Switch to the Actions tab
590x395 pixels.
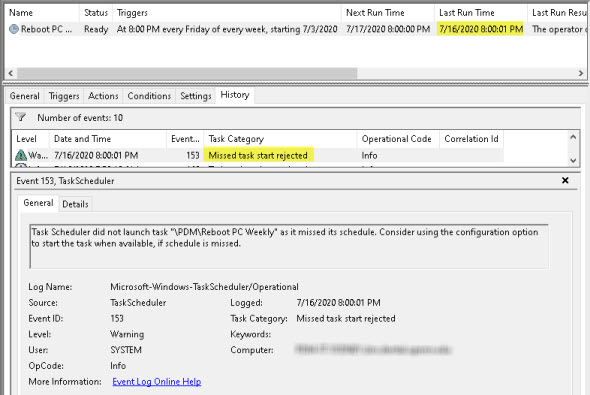[x=103, y=96]
